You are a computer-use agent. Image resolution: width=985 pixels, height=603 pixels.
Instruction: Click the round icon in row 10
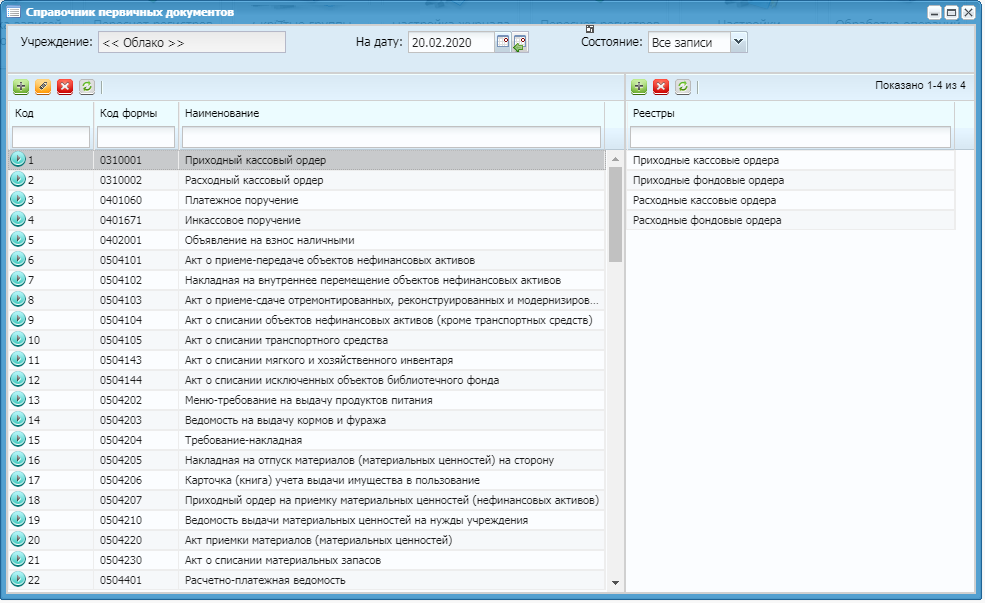click(x=18, y=340)
